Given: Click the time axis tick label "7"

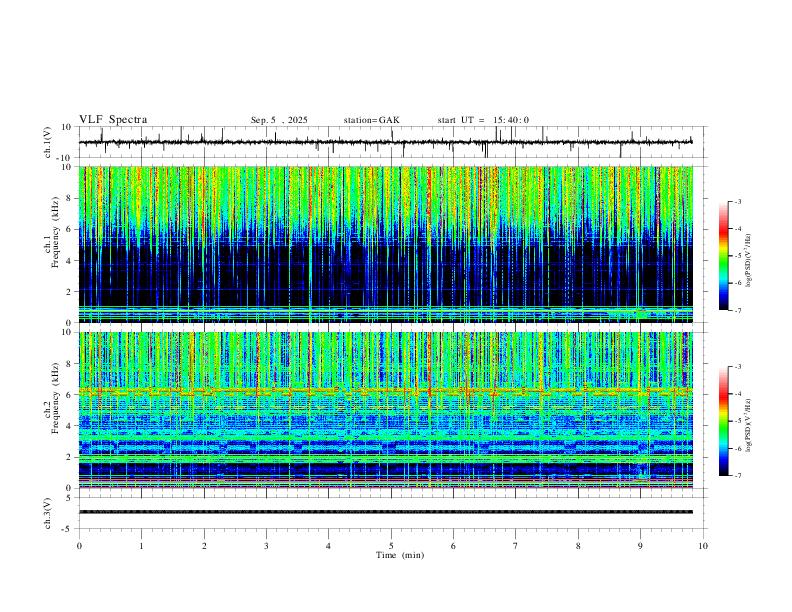Looking at the screenshot, I should 516,546.
